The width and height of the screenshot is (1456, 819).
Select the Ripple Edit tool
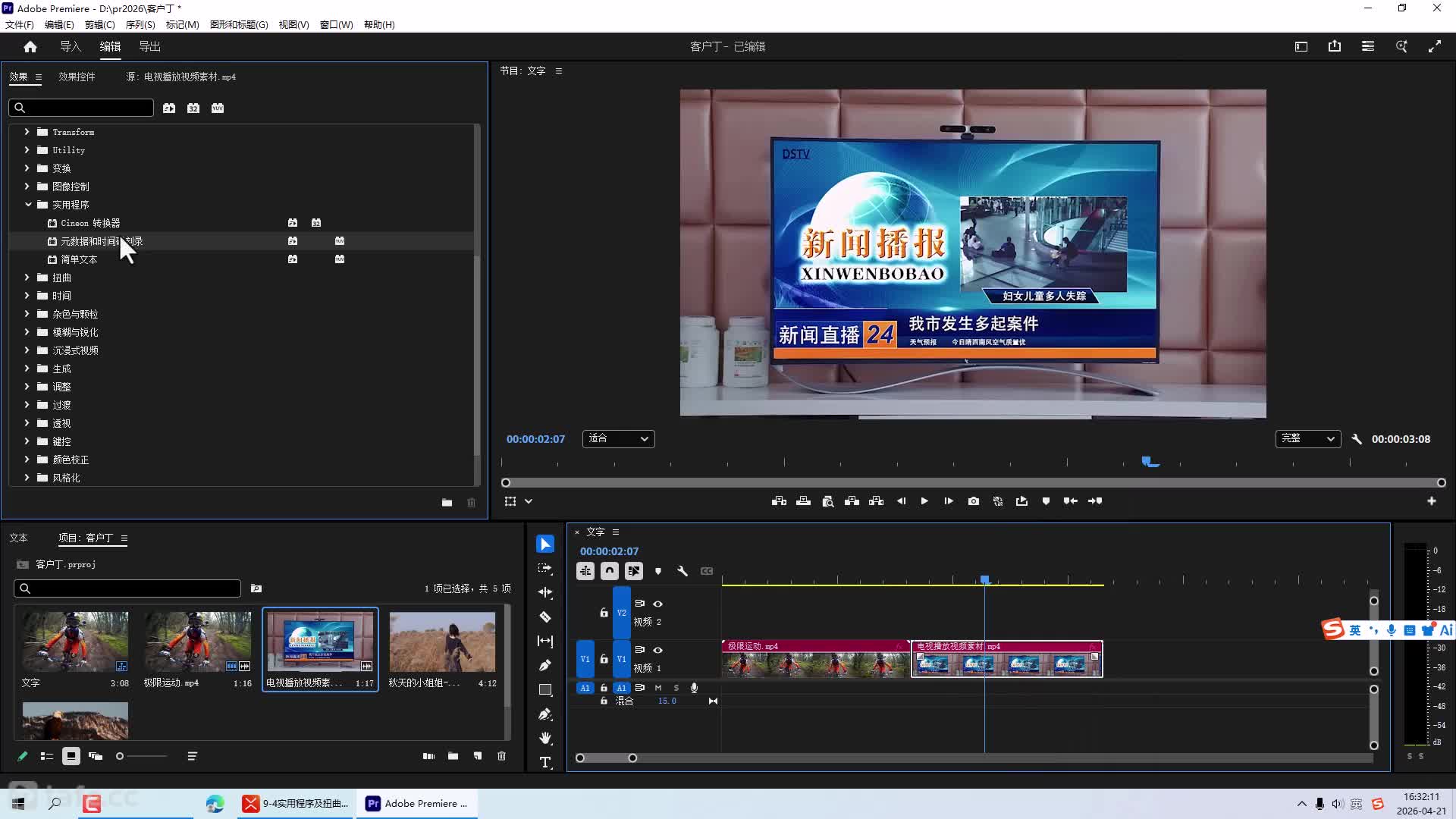coord(544,592)
